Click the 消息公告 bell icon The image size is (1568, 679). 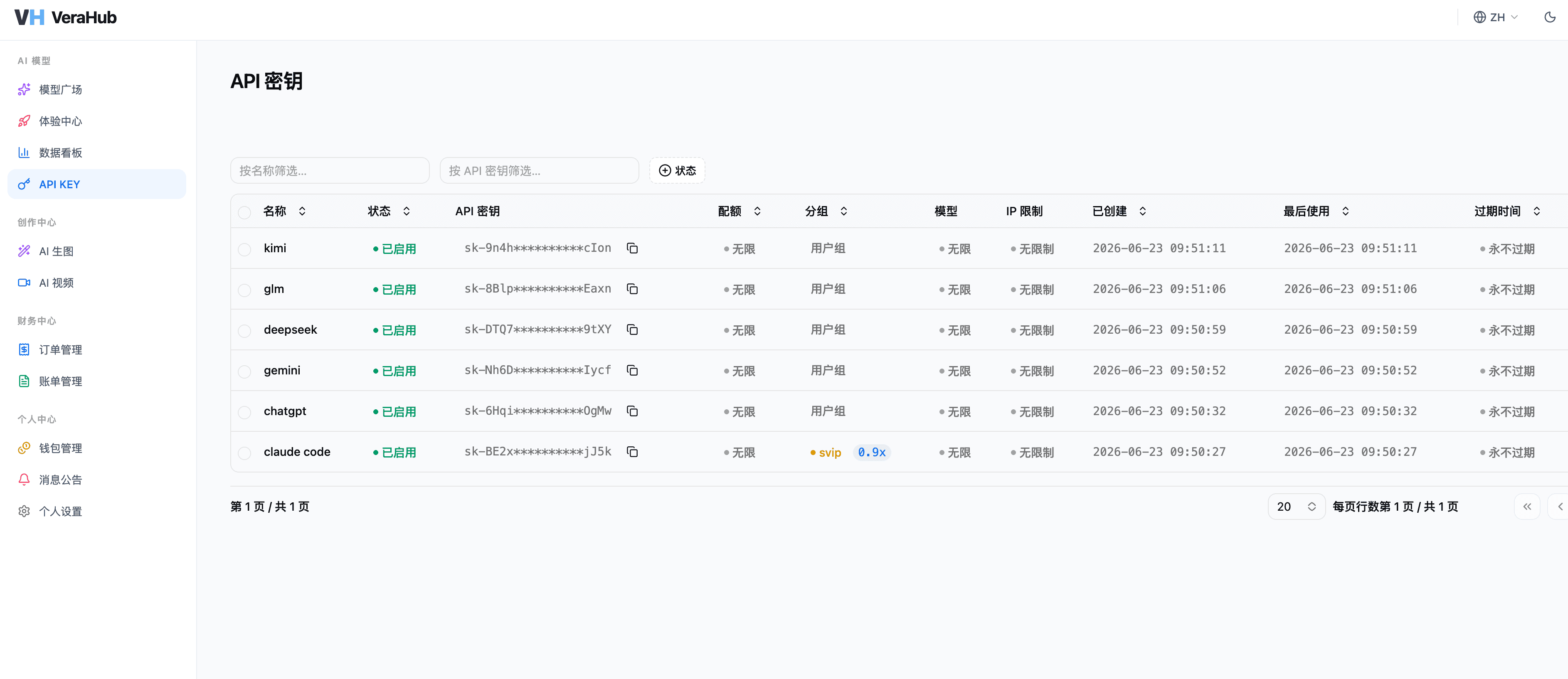(x=25, y=480)
